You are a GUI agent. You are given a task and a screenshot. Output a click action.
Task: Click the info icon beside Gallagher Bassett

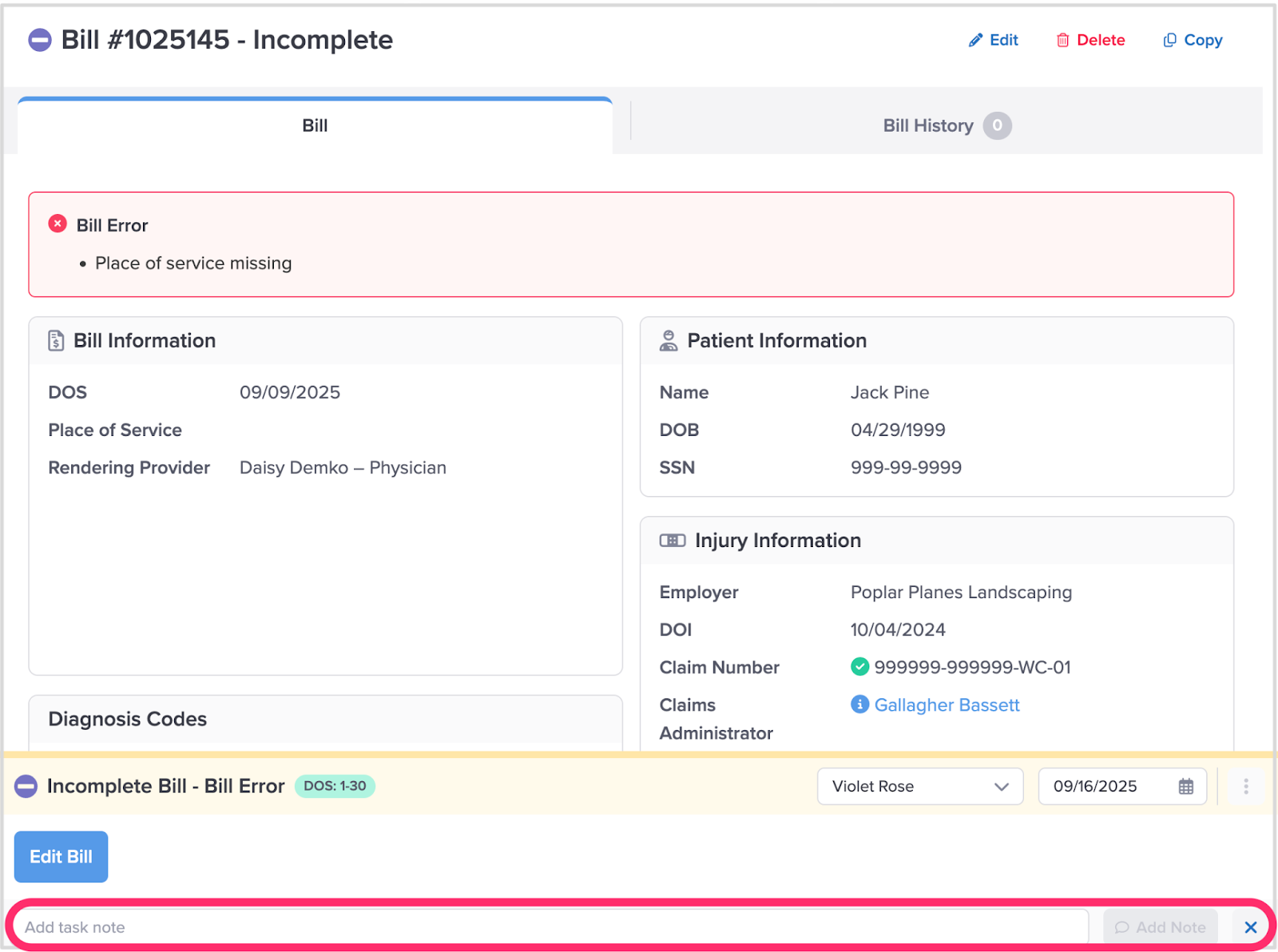(859, 704)
